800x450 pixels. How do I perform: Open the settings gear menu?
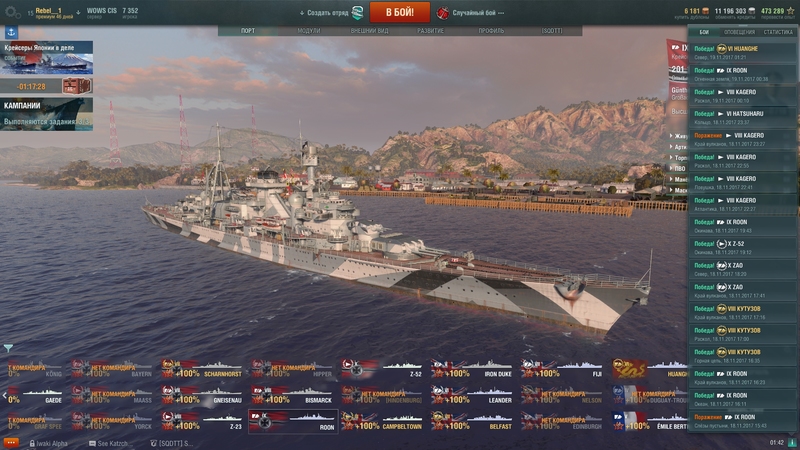point(12,12)
